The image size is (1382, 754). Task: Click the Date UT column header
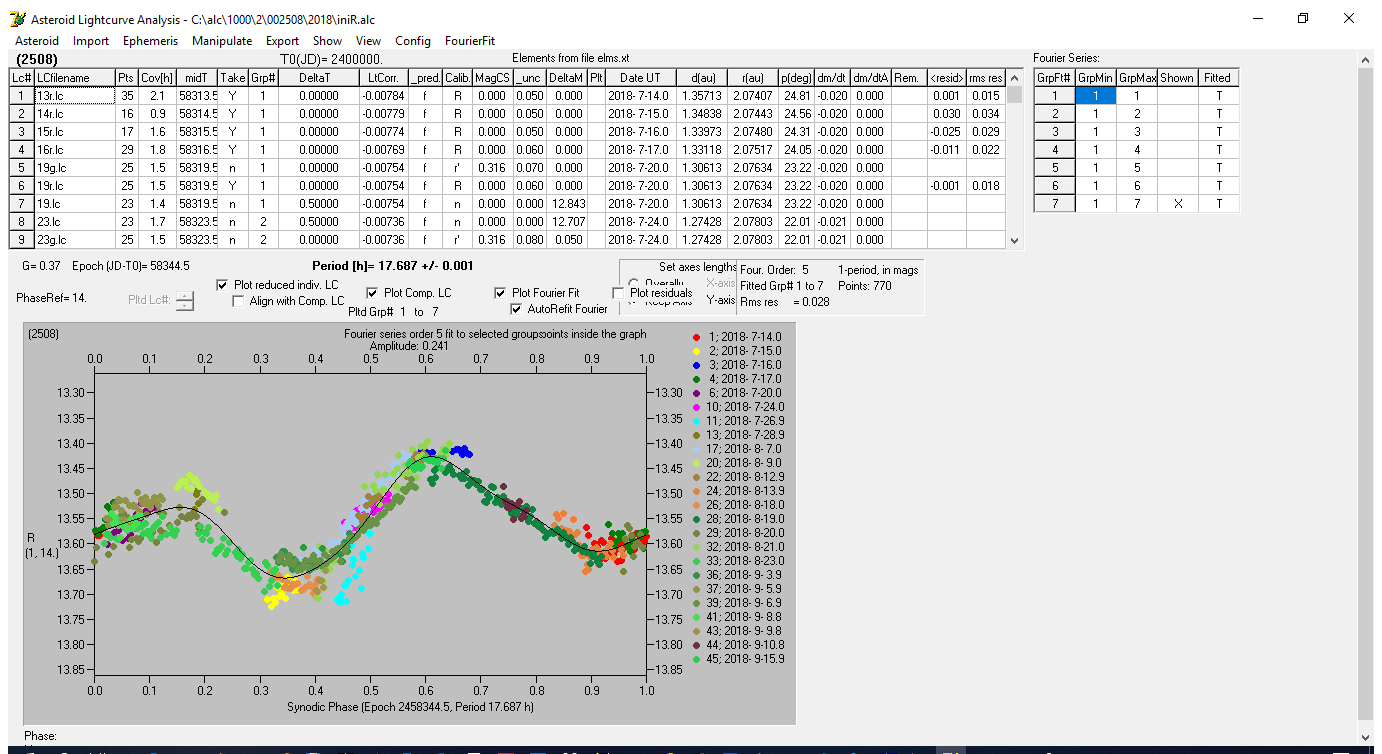coord(640,78)
